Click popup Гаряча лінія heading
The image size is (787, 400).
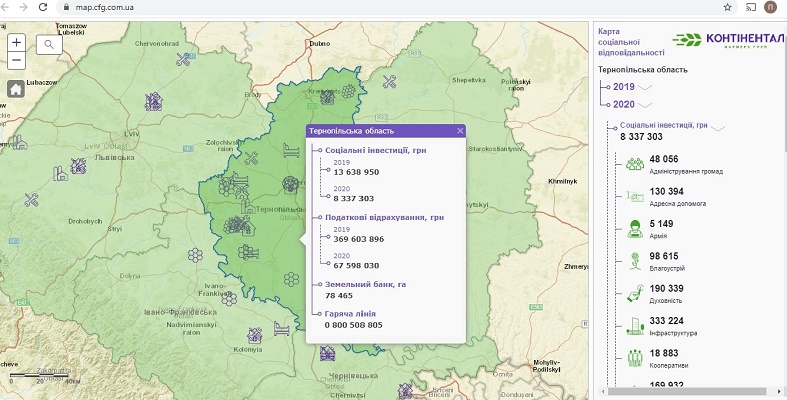tap(350, 314)
